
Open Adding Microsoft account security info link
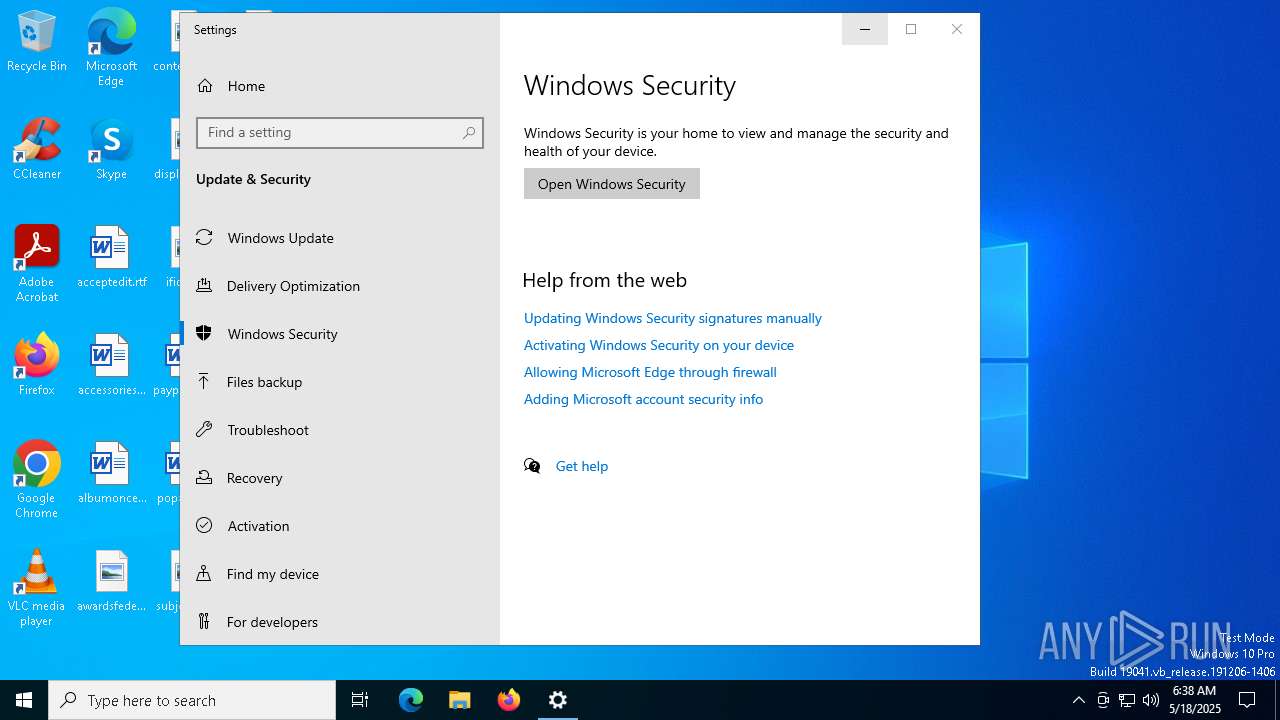(x=643, y=399)
